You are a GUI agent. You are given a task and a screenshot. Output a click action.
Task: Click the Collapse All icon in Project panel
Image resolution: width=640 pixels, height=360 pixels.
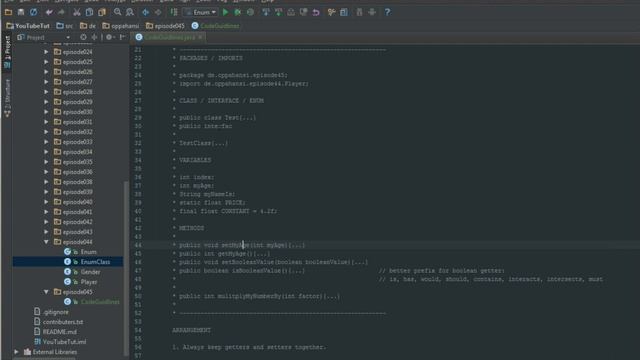point(94,37)
